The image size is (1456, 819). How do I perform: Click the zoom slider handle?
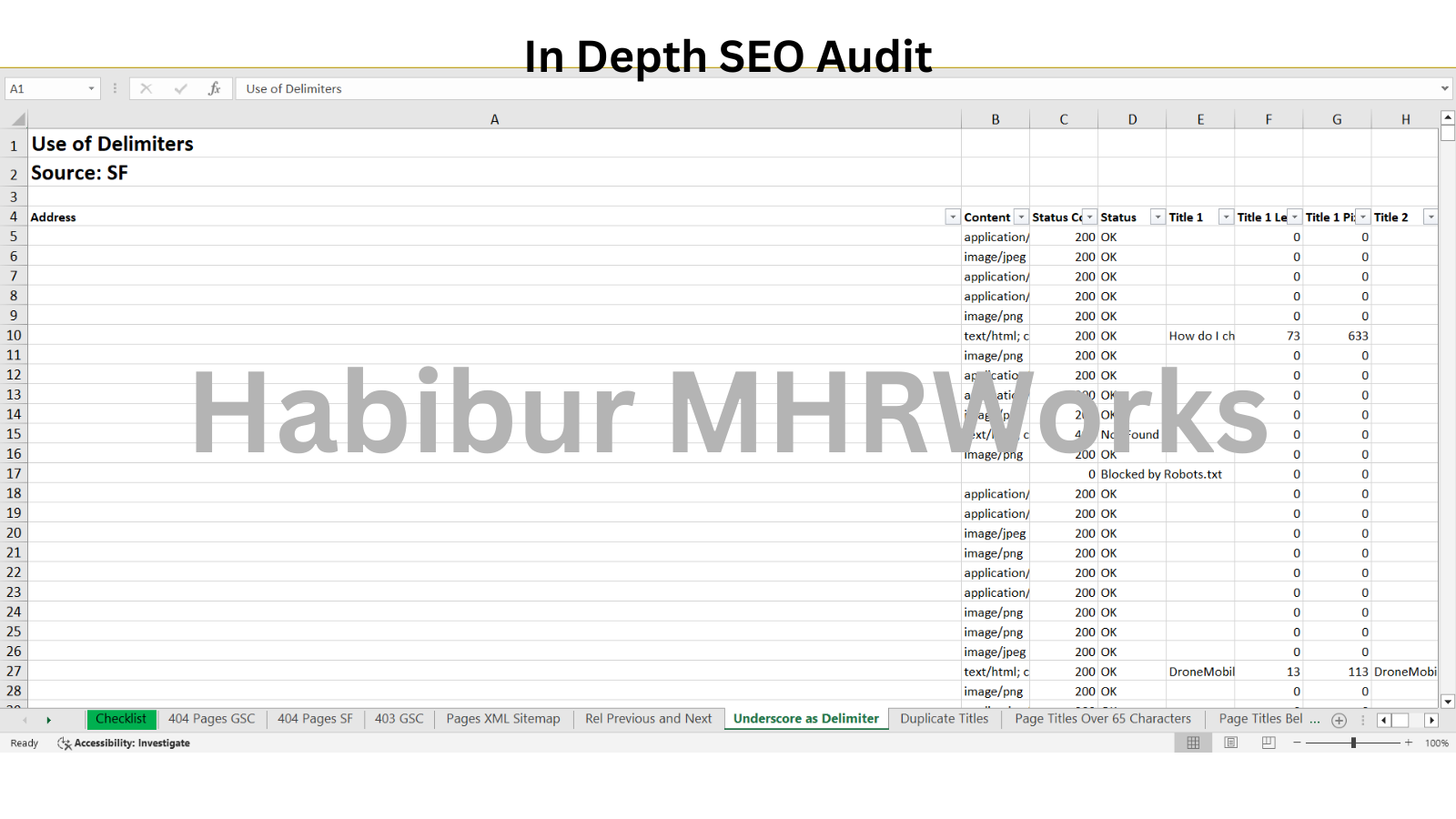point(1353,743)
